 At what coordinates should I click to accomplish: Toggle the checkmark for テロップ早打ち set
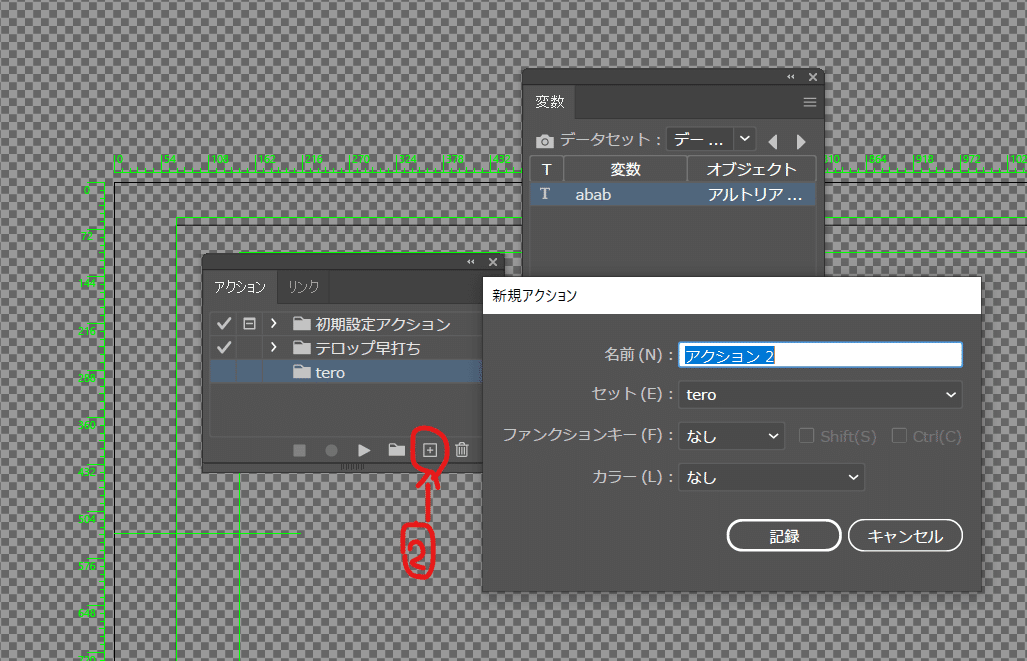[222, 347]
